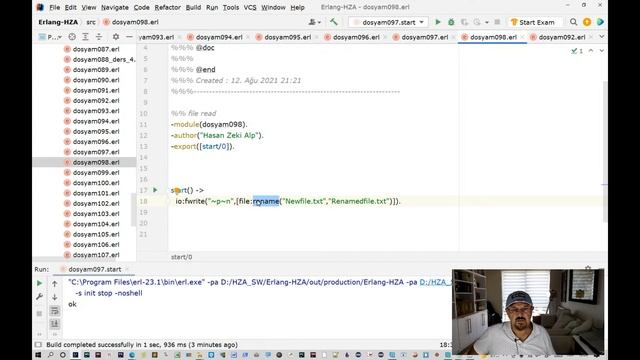Hide the Project panel with the minus icon
640x360 pixels.
(x=129, y=37)
